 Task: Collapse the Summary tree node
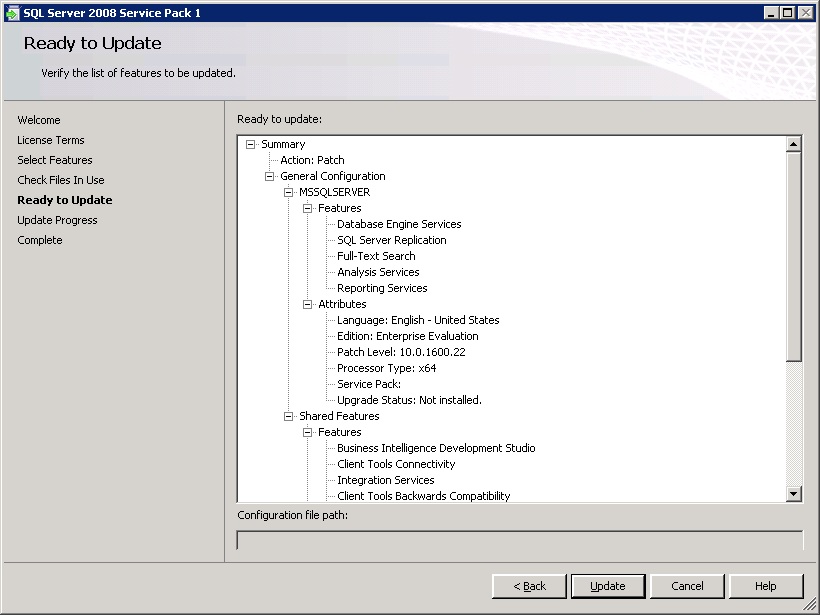point(250,144)
